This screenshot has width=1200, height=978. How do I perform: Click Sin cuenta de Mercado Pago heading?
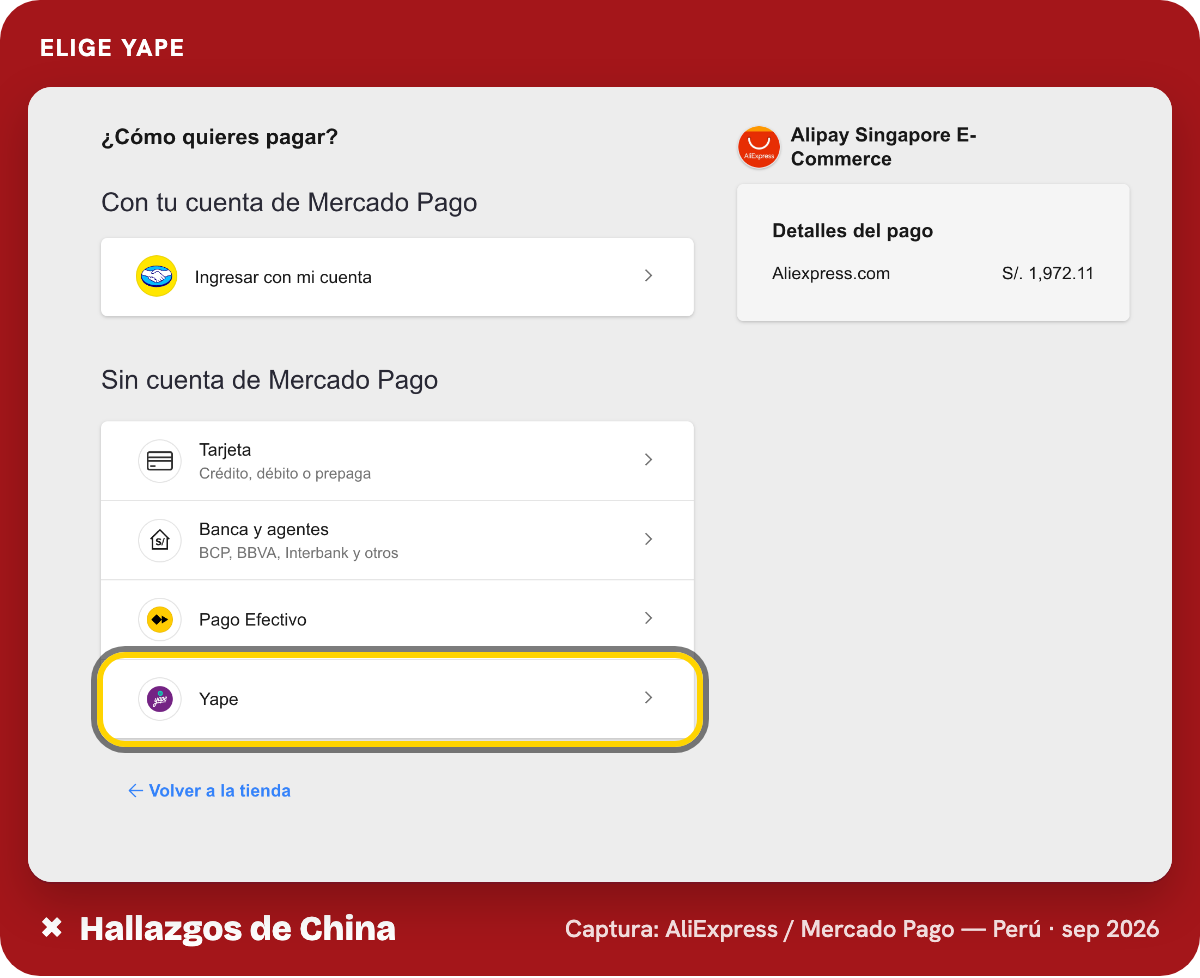click(x=270, y=381)
